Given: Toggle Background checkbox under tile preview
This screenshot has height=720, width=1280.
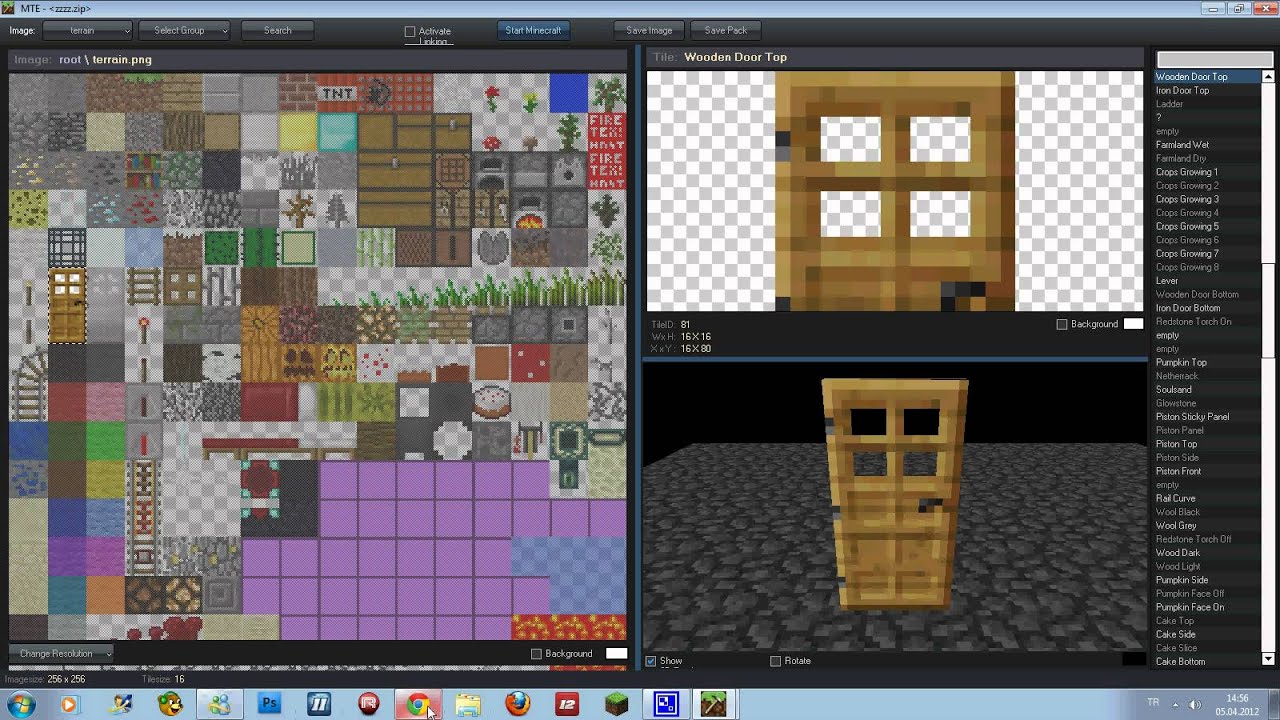Looking at the screenshot, I should pos(1062,324).
